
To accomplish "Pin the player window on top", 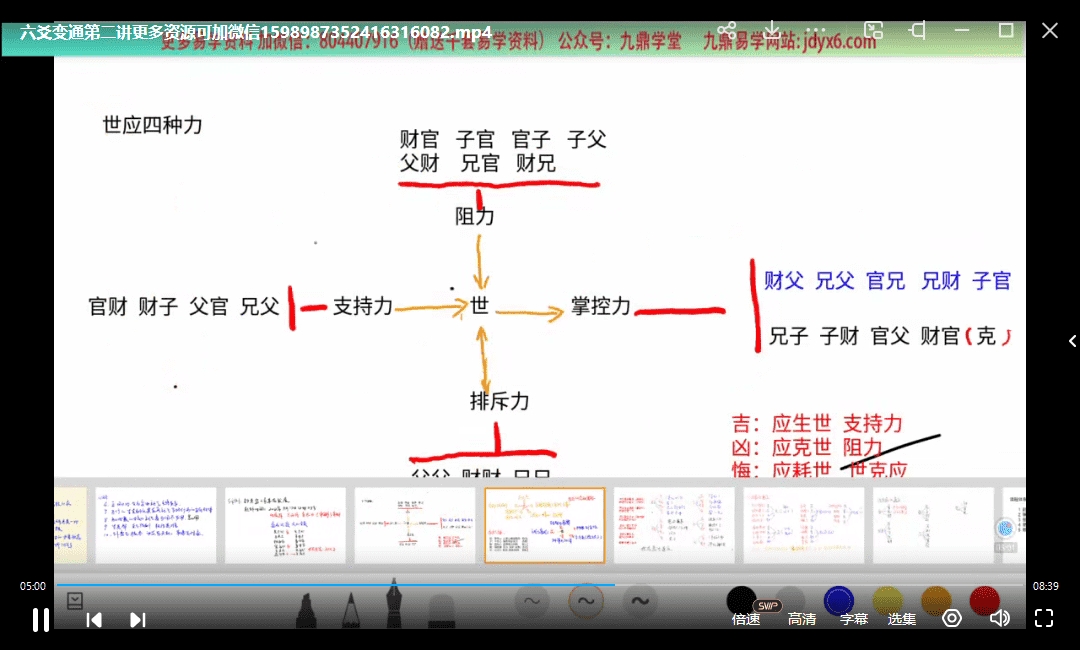I will (918, 31).
